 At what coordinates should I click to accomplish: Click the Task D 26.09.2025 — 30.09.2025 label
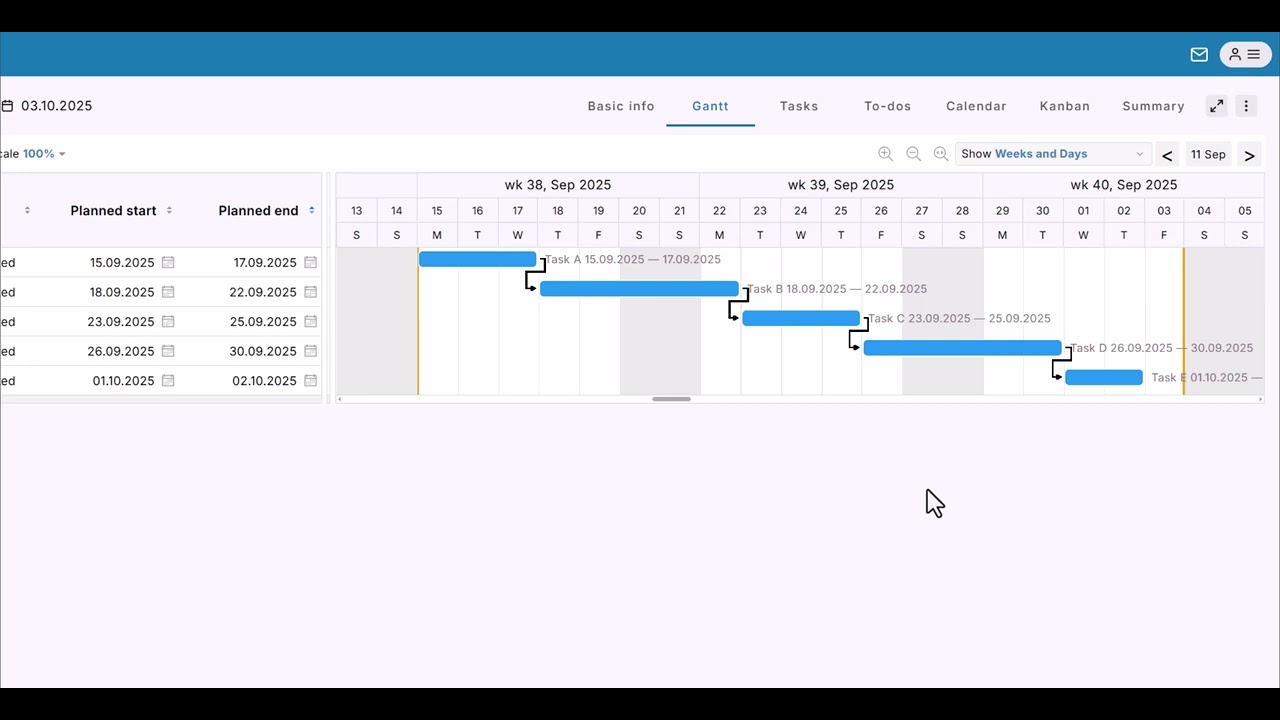pyautogui.click(x=1161, y=348)
